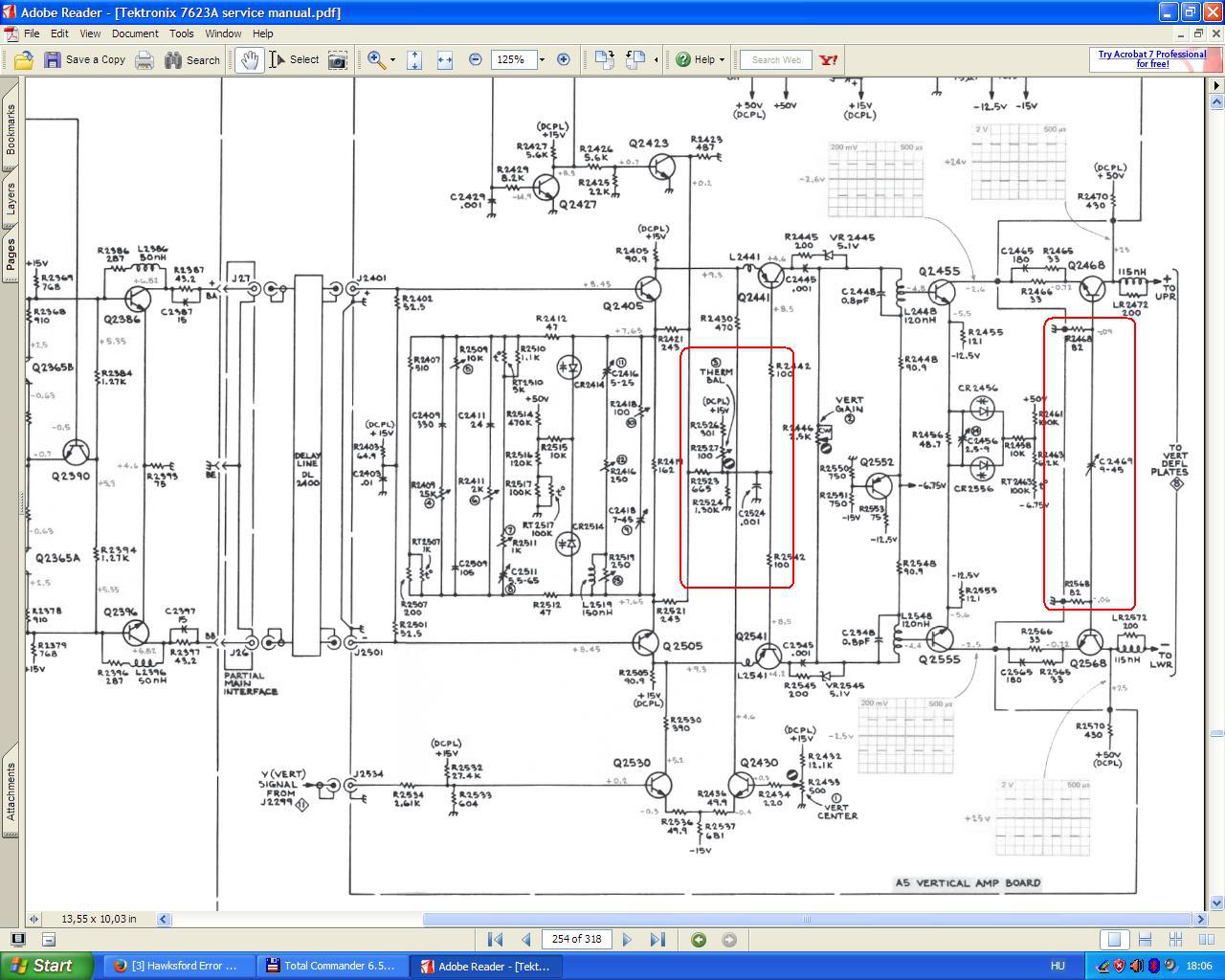1225x980 pixels.
Task: Open the Layers side panel tab
Action: coord(11,199)
